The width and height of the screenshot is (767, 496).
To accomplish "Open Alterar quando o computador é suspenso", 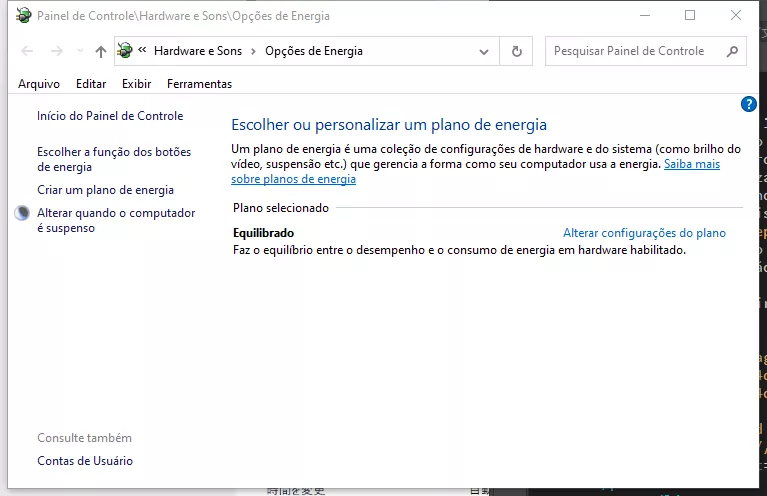I will [116, 221].
